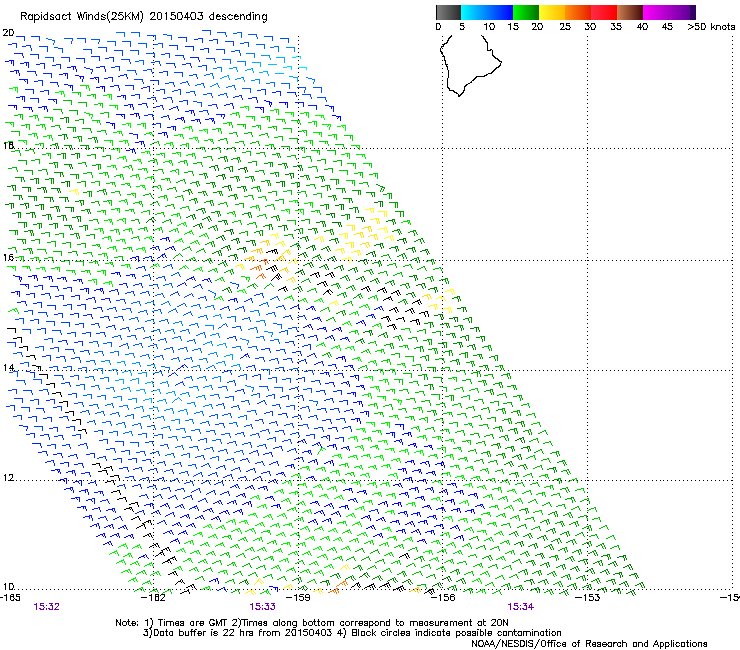Click the purple time label 15:34
This screenshot has height=650, width=740.
(x=521, y=607)
